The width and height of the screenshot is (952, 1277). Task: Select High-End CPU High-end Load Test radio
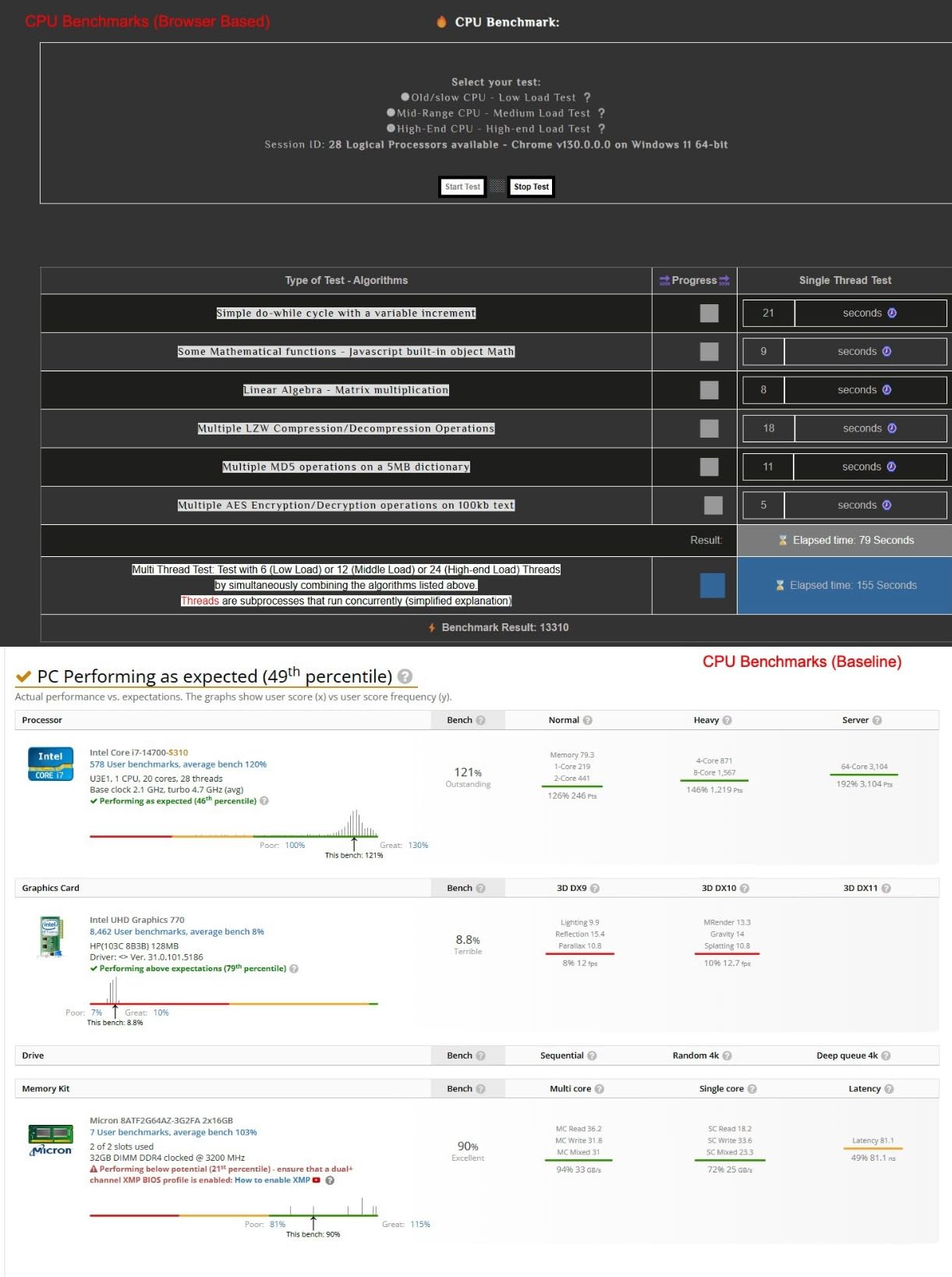(x=391, y=129)
